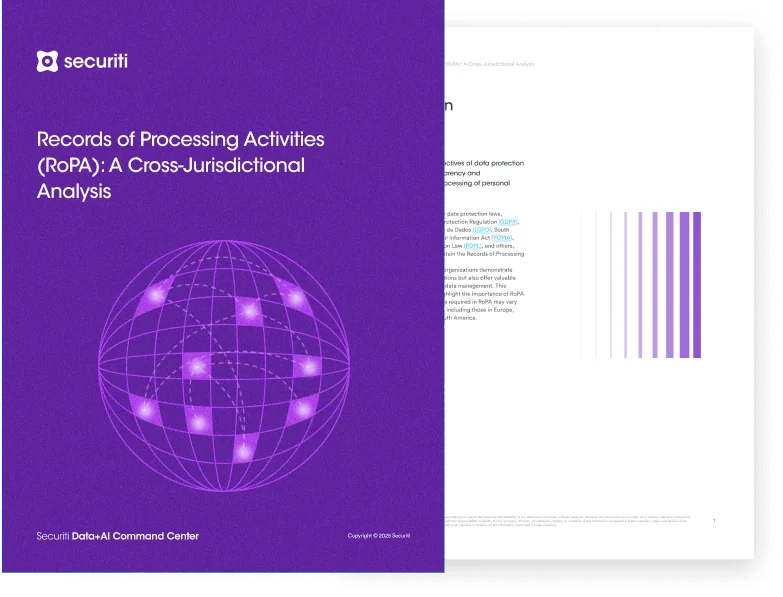Open the LGPD hyperlink

482,229
